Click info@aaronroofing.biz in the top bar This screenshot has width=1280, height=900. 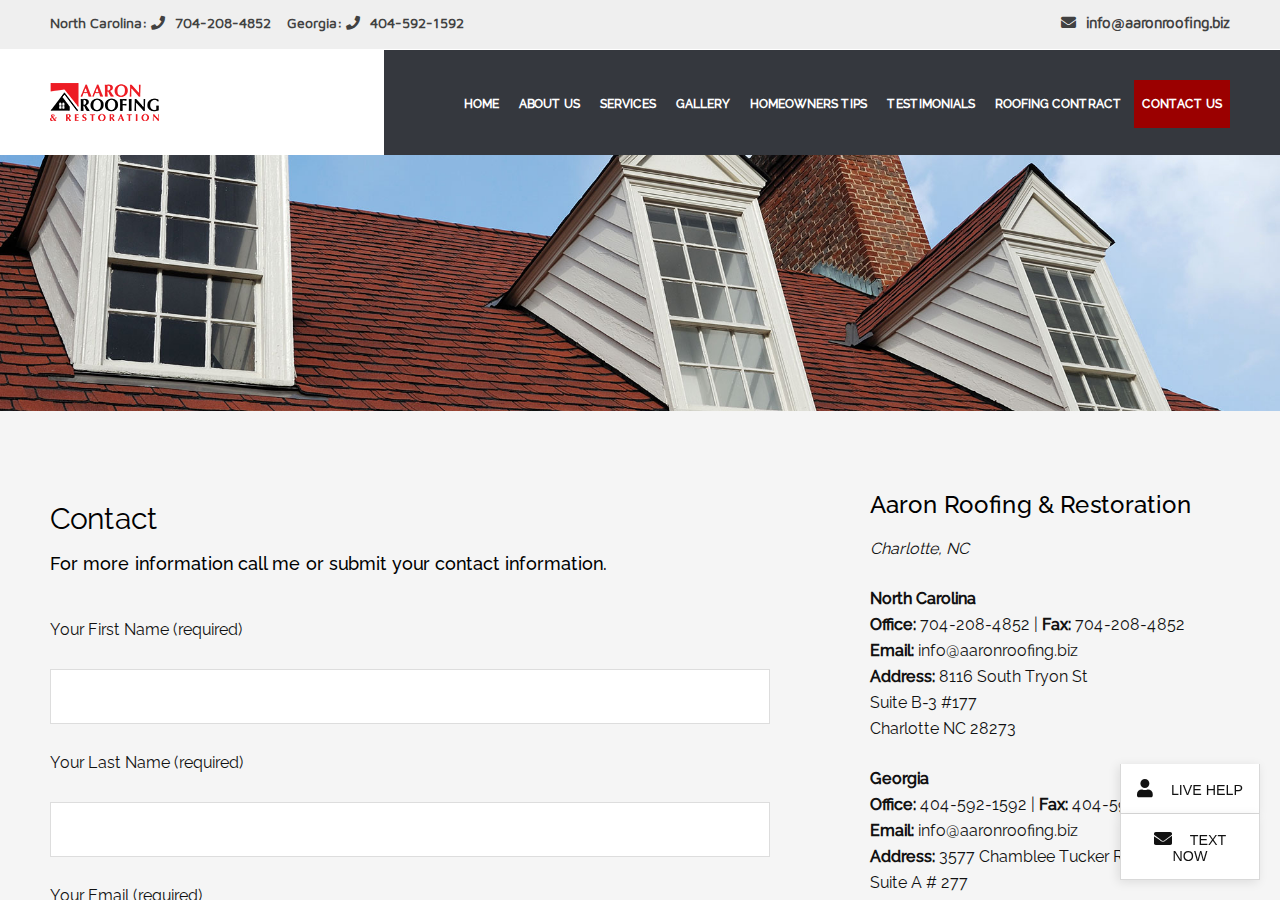coord(1158,23)
